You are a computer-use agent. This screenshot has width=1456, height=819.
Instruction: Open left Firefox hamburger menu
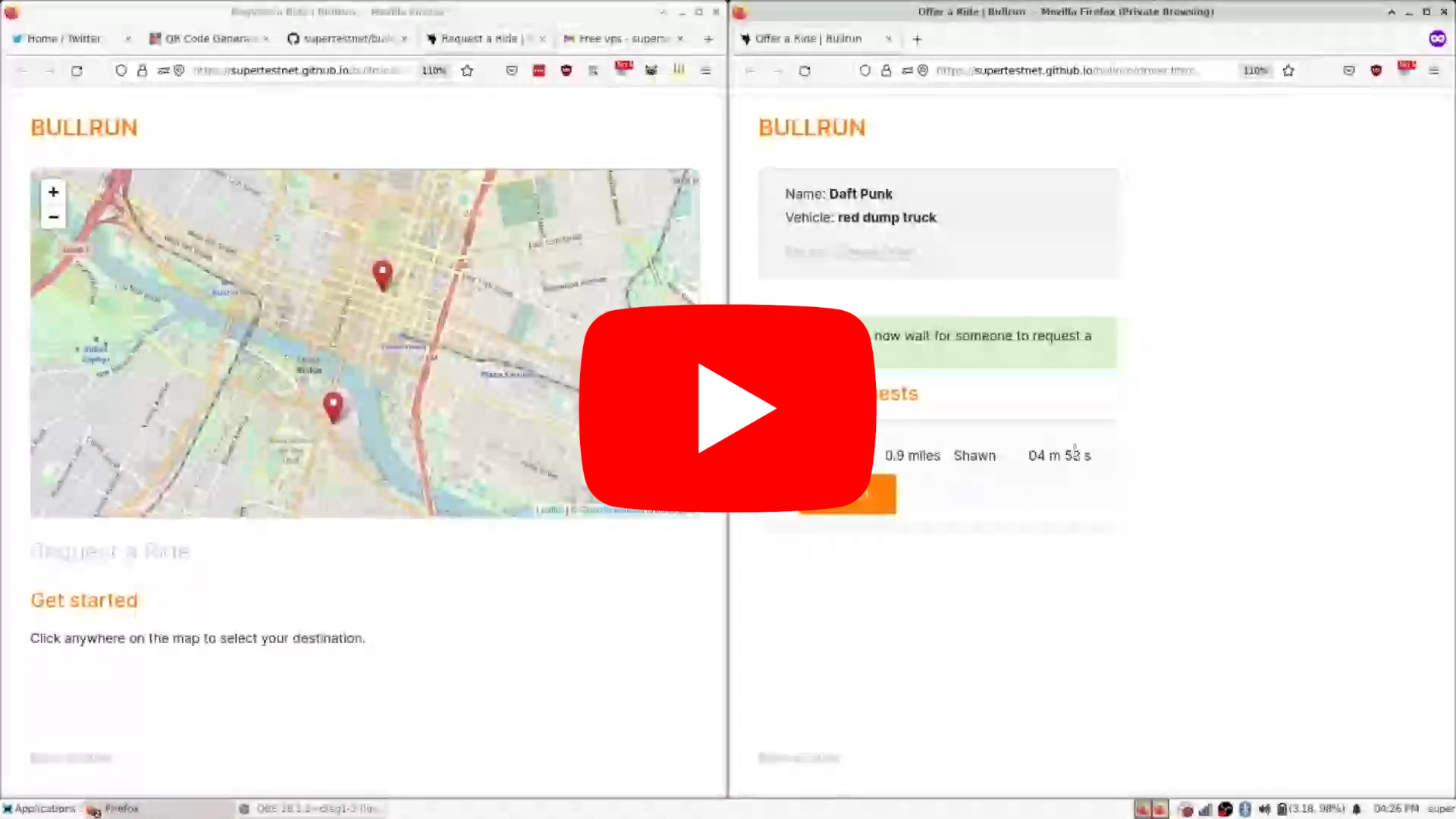pos(705,71)
